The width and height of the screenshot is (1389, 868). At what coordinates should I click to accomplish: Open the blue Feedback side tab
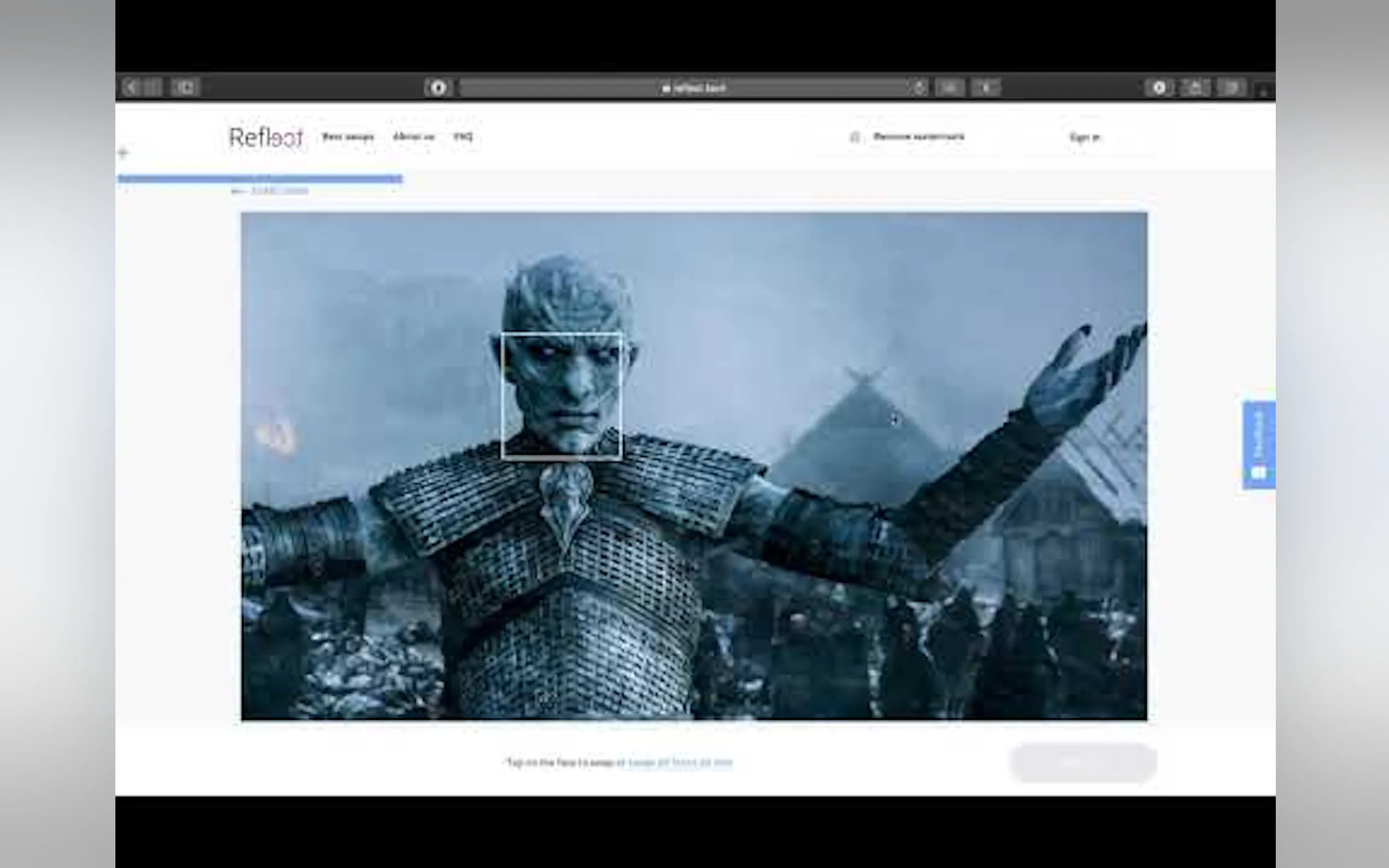[1259, 445]
